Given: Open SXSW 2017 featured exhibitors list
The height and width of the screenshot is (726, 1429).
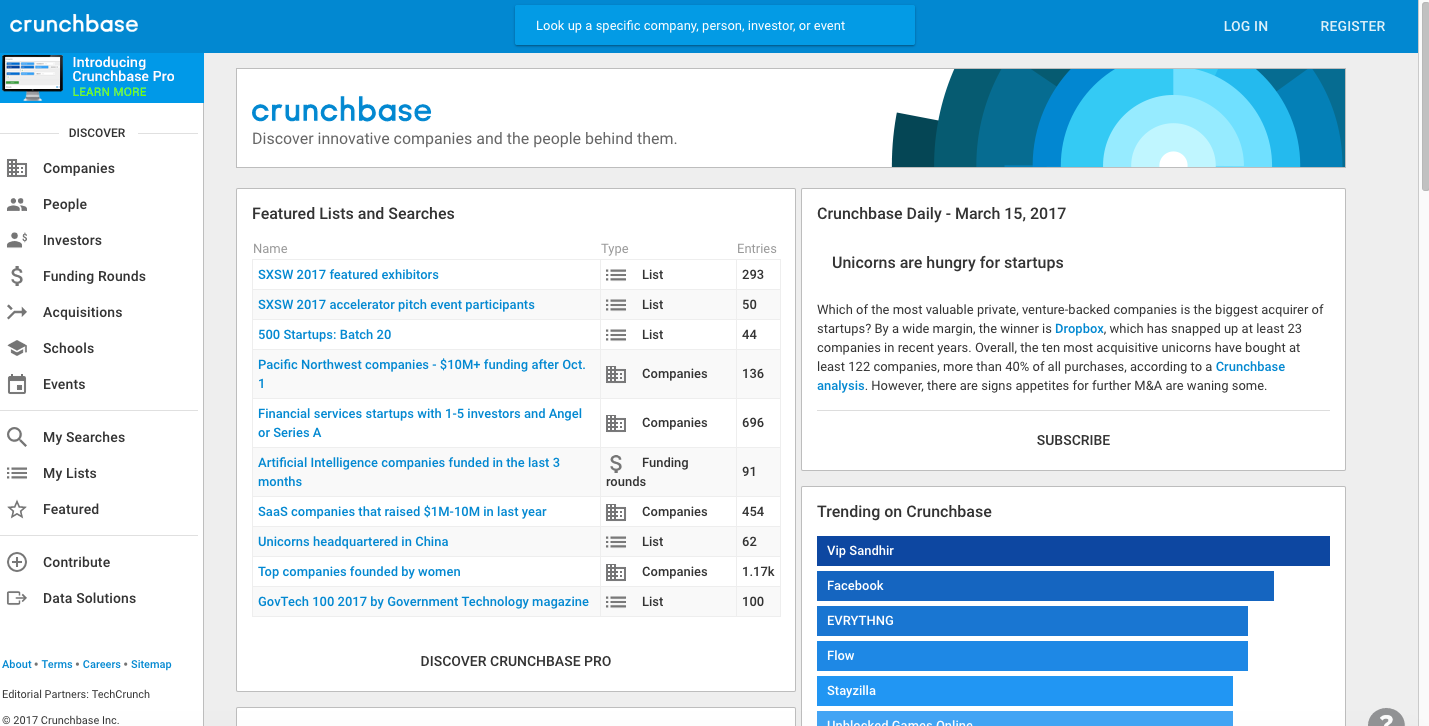Looking at the screenshot, I should pyautogui.click(x=348, y=274).
